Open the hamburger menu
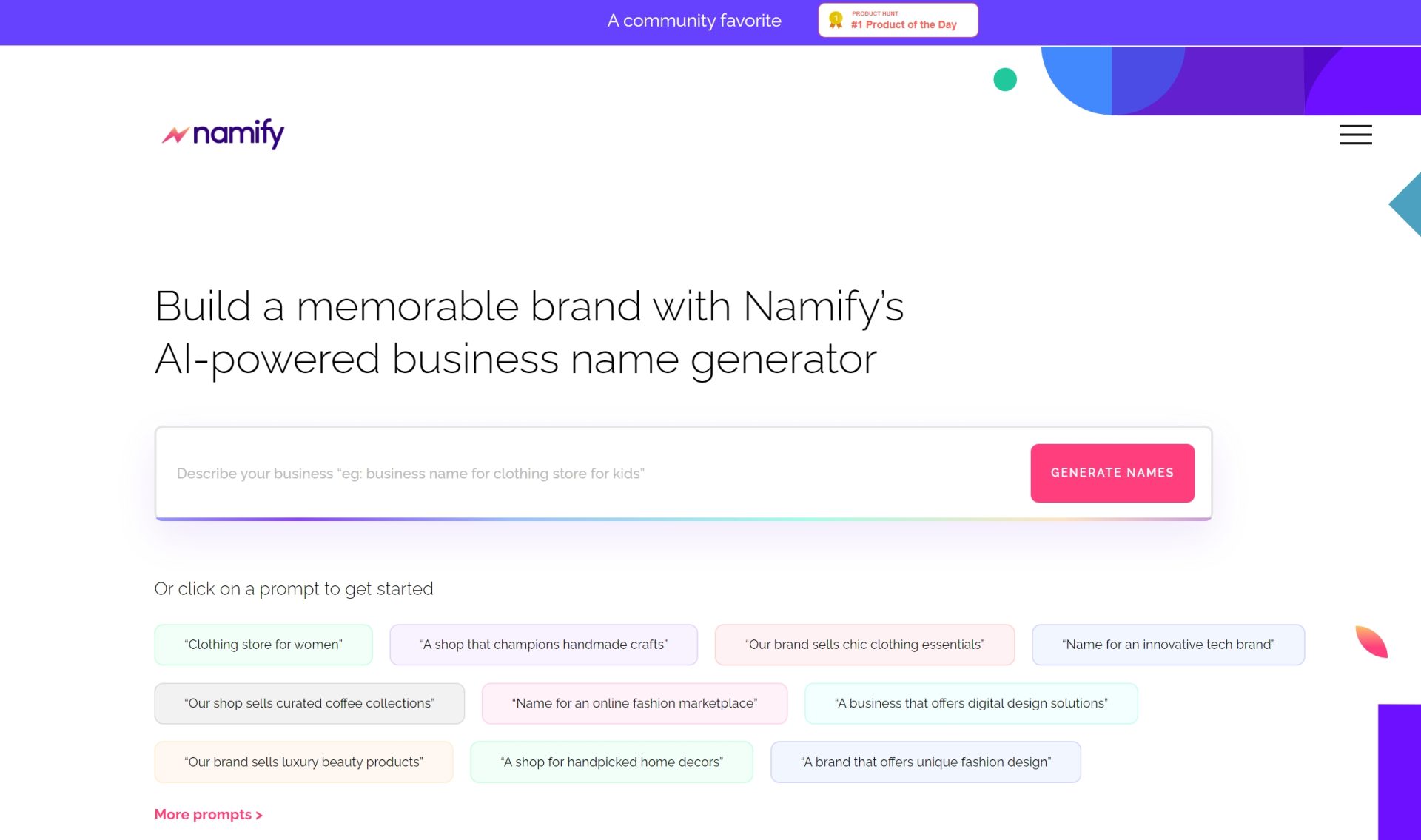 [x=1355, y=135]
